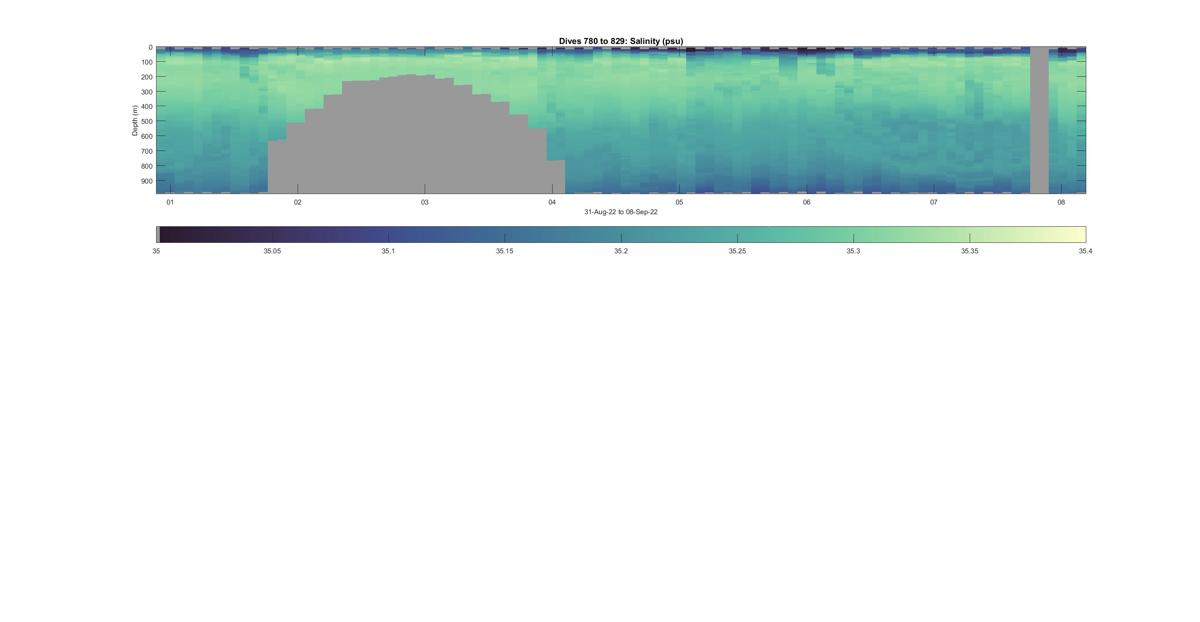Click colorbar tick label '35.3'
The height and width of the screenshot is (622, 1200).
click(x=853, y=251)
